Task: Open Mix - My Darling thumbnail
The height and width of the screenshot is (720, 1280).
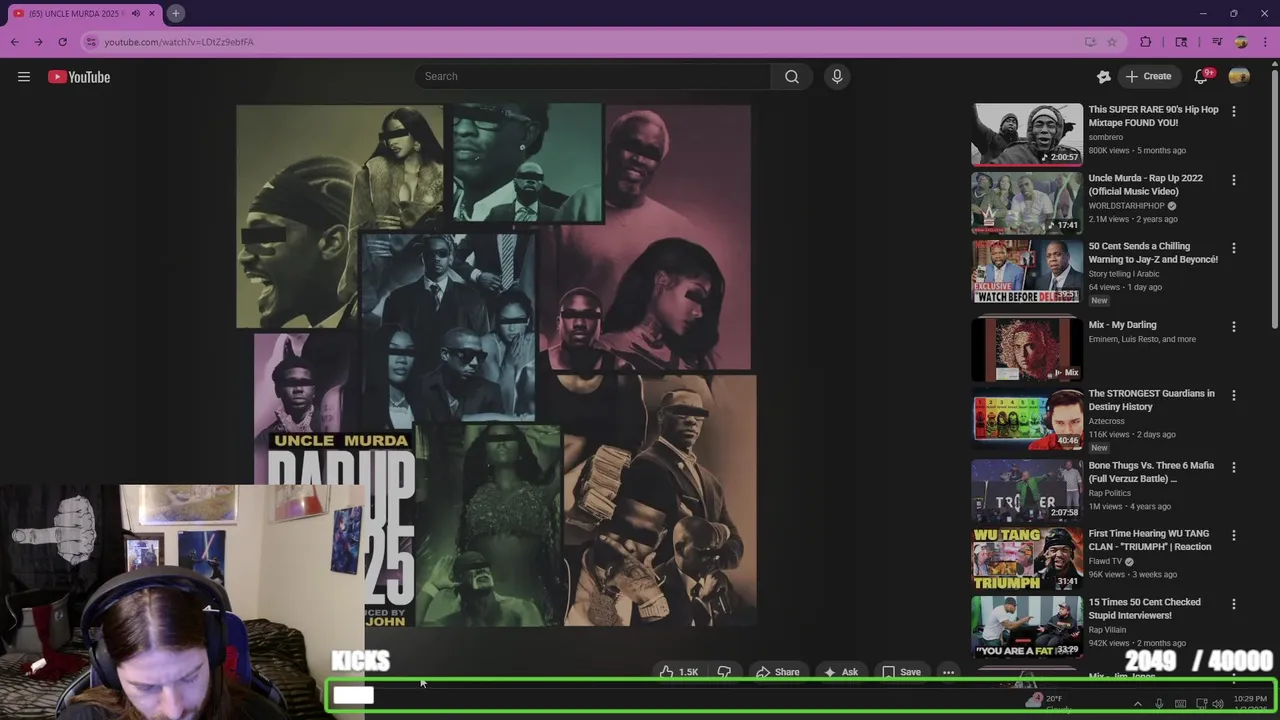Action: click(1027, 349)
